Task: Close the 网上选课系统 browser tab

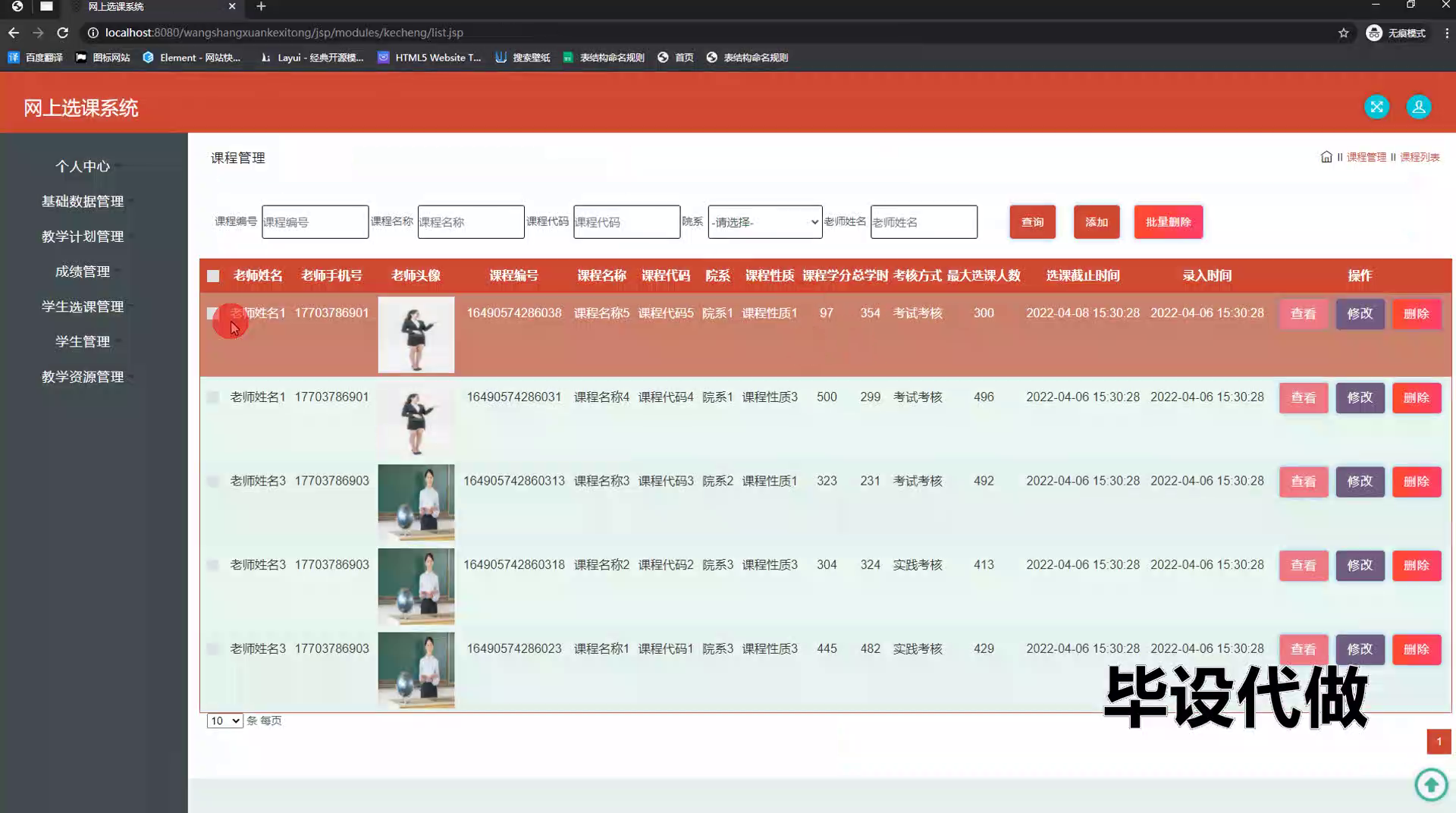Action: [x=232, y=6]
